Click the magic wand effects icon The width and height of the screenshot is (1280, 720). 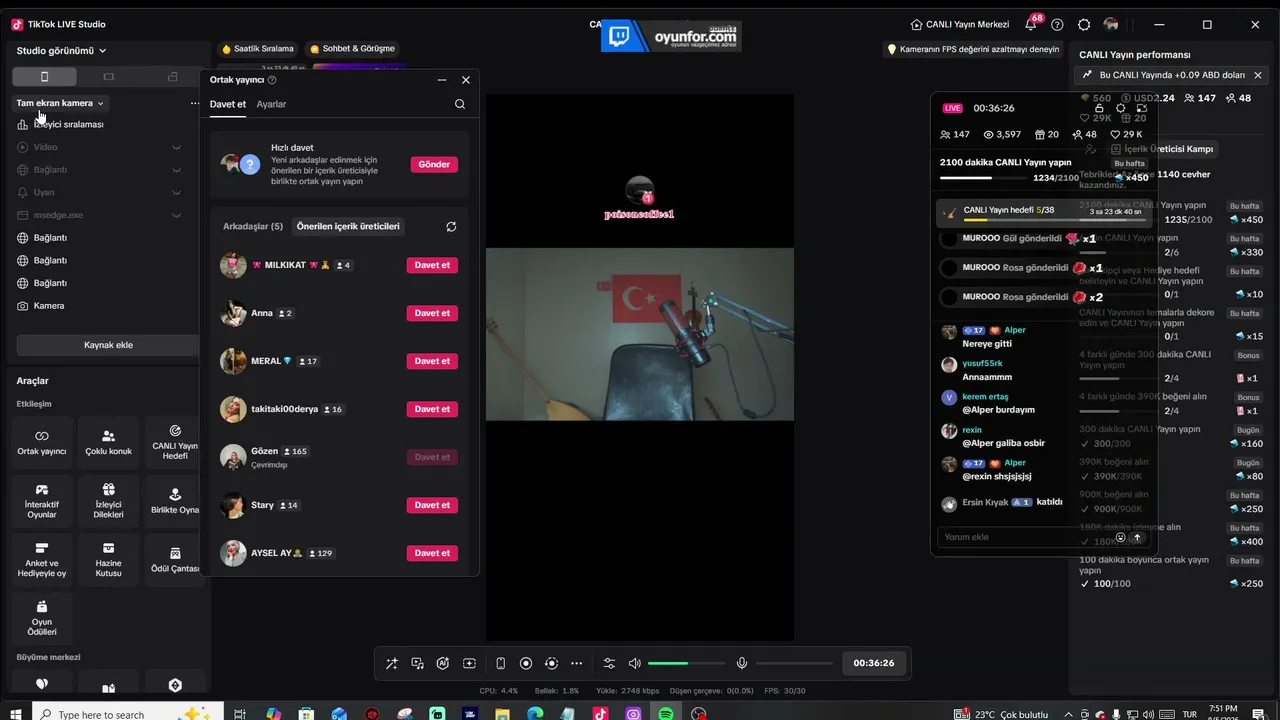pos(391,663)
